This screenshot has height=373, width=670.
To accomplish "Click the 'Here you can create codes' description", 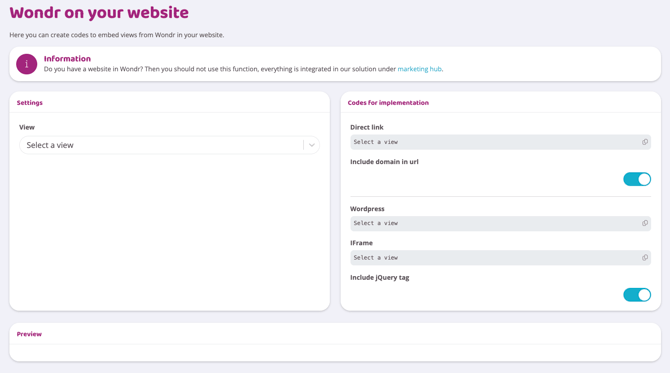I will coord(117,35).
